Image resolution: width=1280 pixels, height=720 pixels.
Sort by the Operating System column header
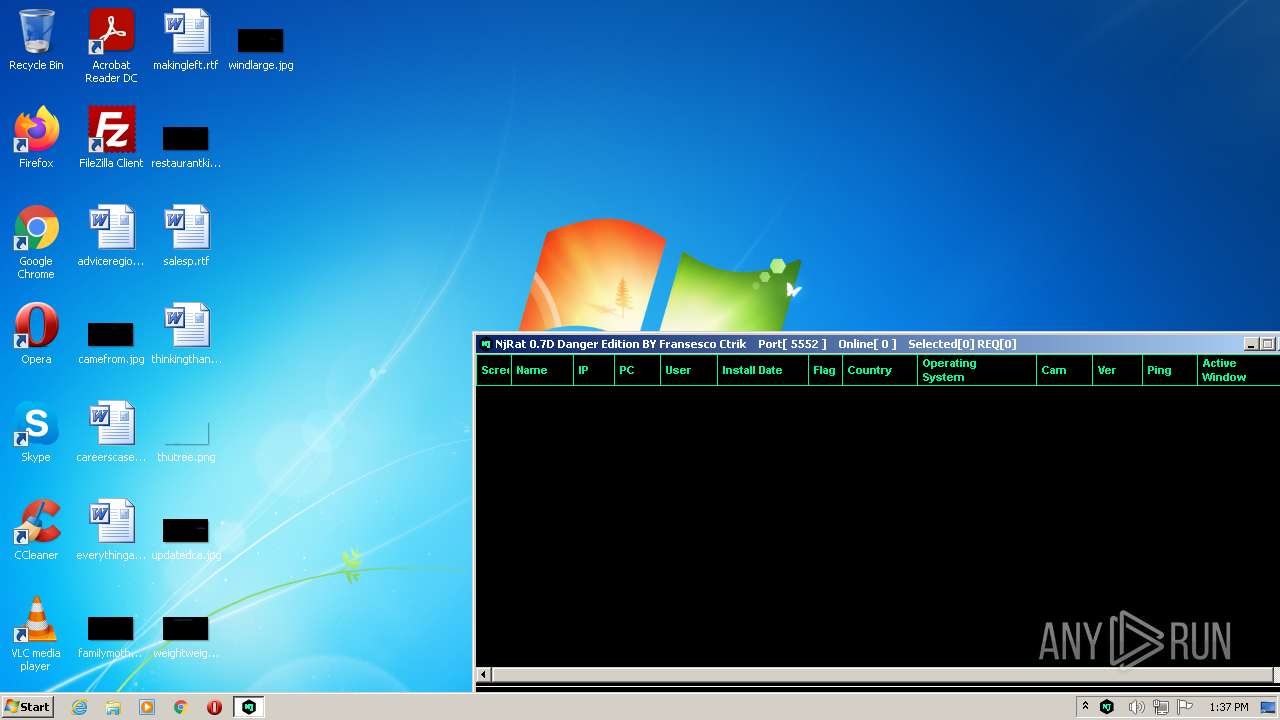point(977,370)
